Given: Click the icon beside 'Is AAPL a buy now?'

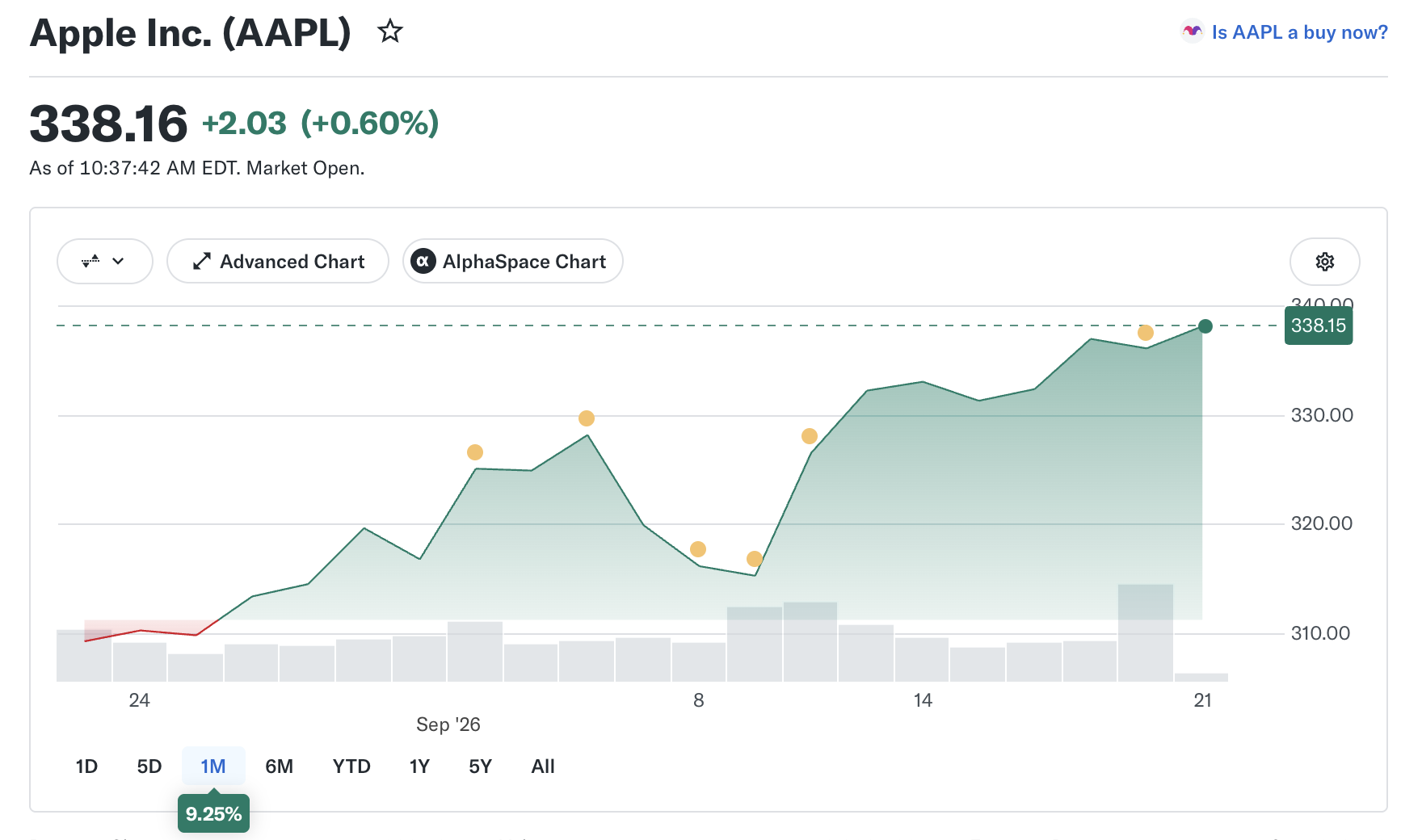Looking at the screenshot, I should coord(1193,31).
